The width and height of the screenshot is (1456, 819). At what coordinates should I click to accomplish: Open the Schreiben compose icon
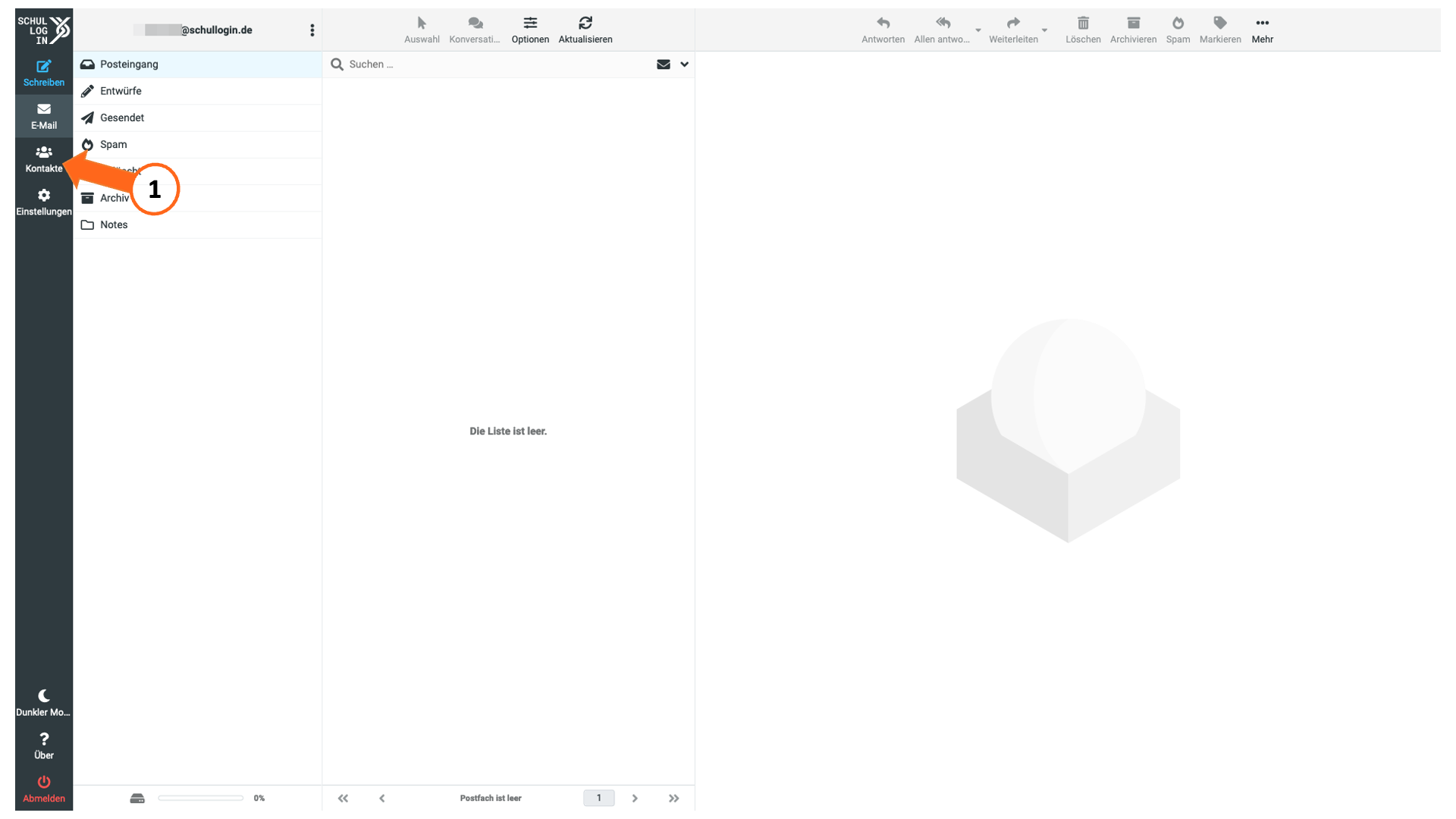[x=43, y=73]
